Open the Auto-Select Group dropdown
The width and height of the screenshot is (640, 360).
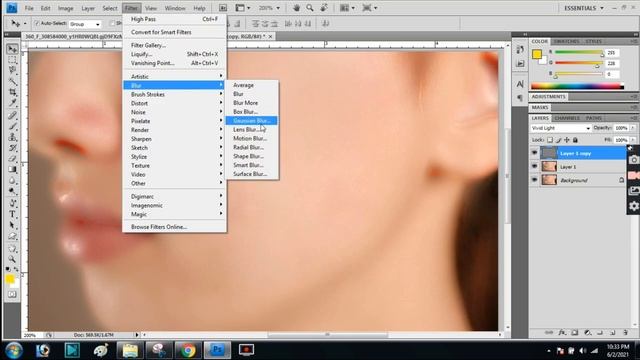84,24
